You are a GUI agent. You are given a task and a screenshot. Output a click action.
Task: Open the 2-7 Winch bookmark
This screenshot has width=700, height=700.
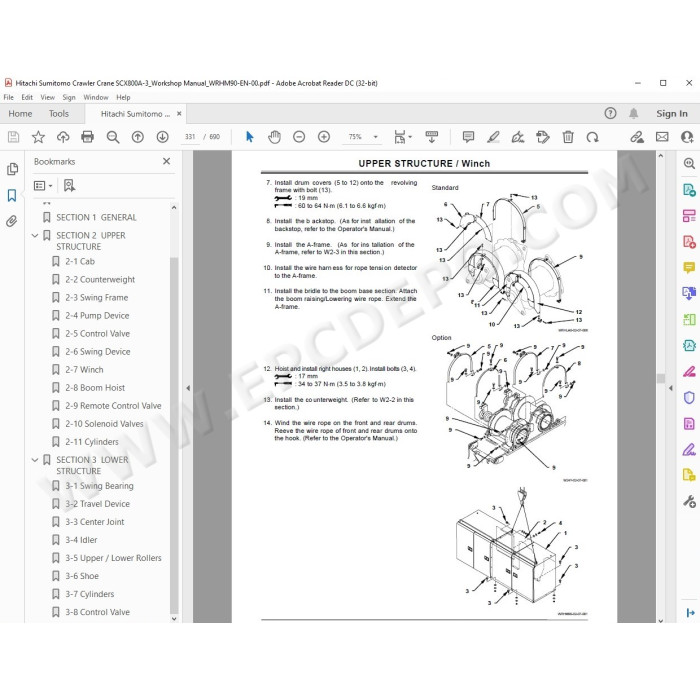pyautogui.click(x=84, y=370)
